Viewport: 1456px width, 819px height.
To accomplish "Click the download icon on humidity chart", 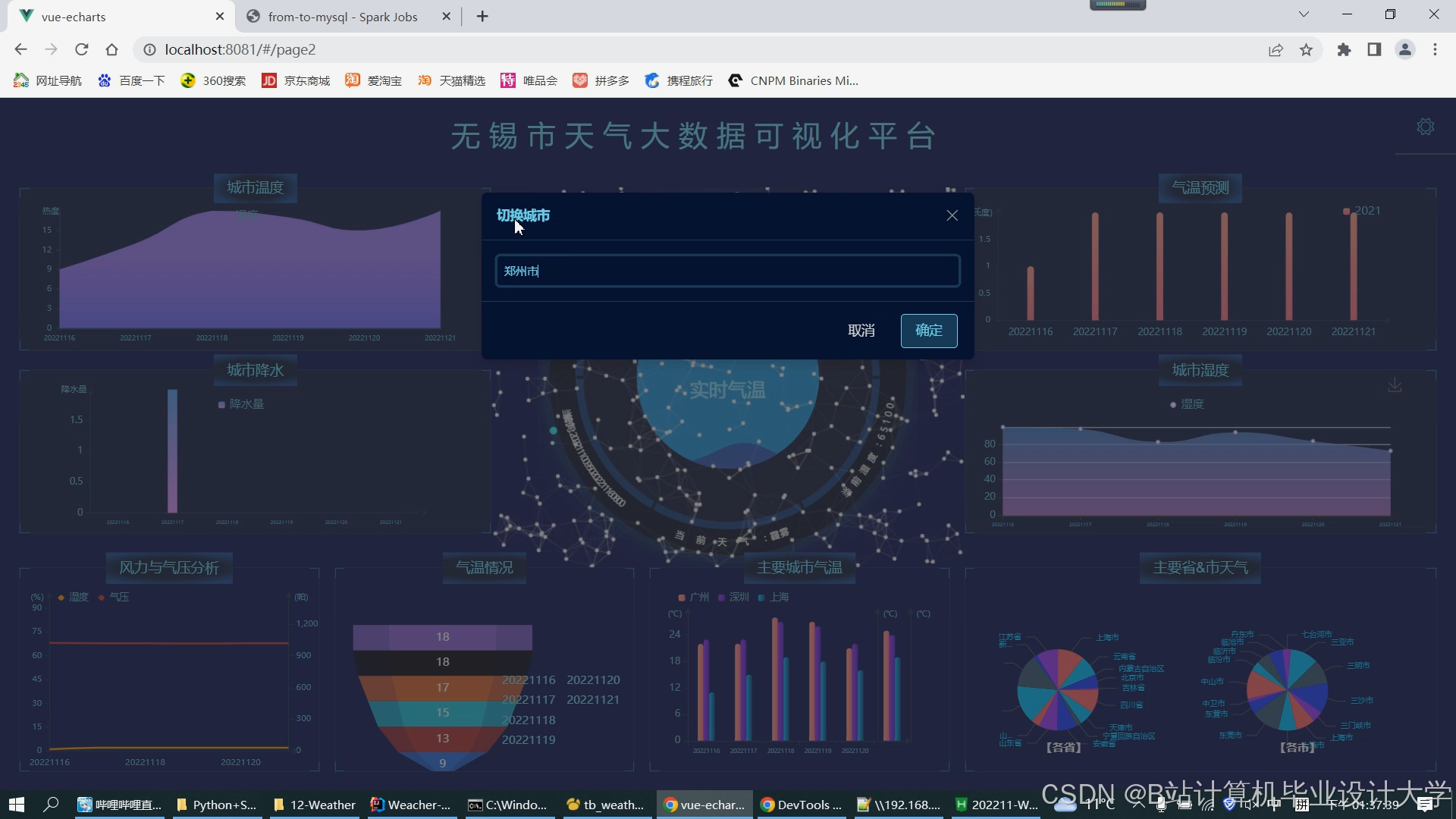I will [1395, 385].
